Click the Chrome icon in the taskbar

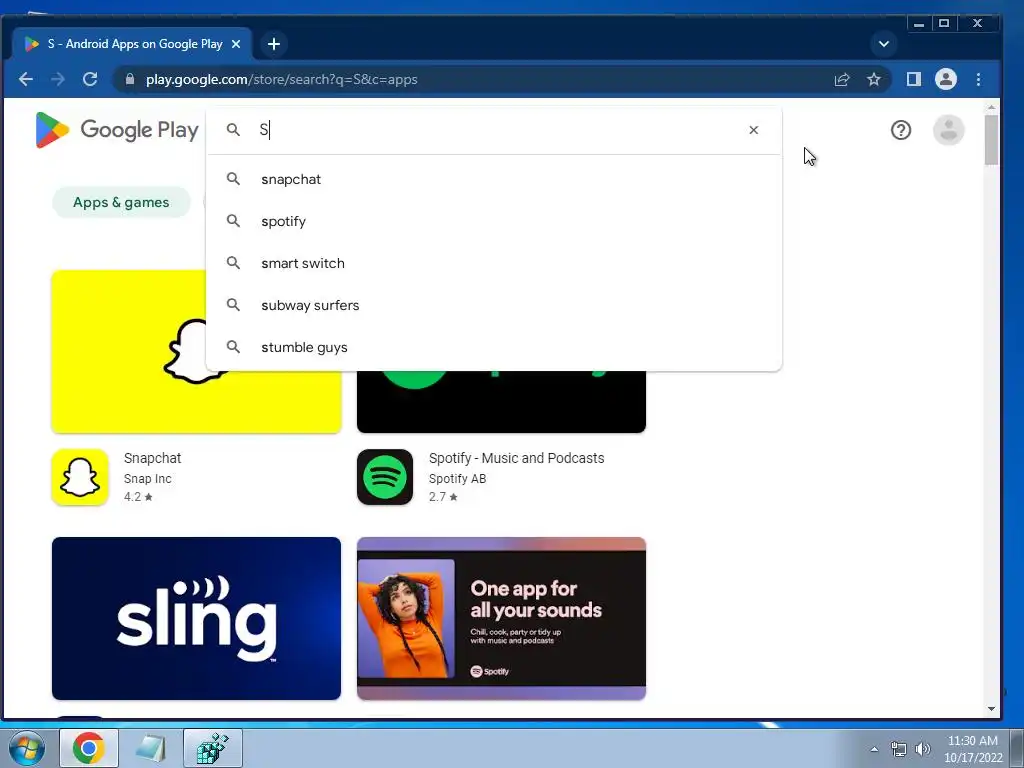[89, 748]
